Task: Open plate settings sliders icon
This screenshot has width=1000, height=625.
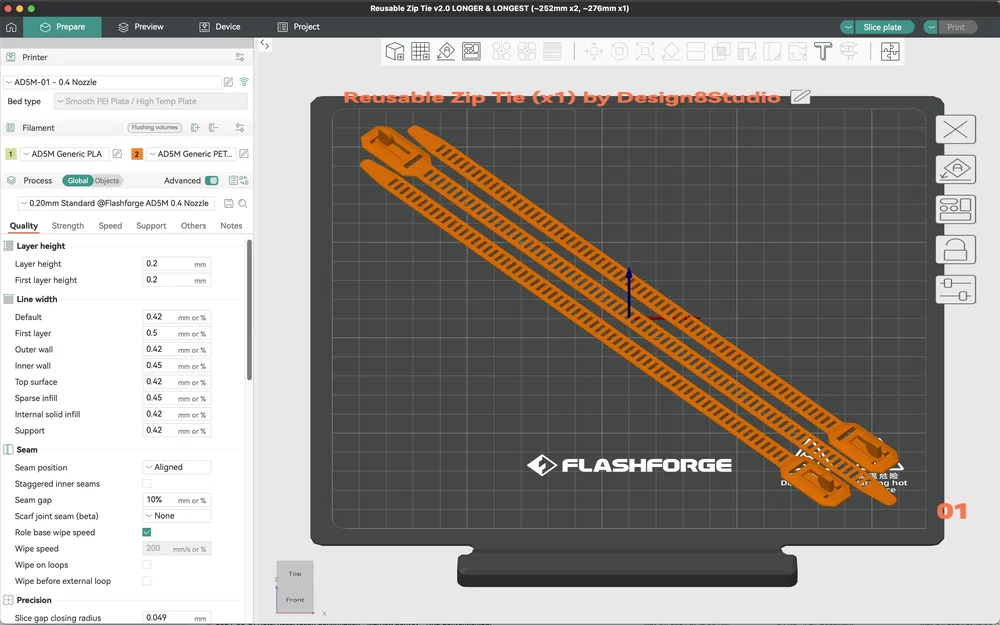Action: point(955,290)
